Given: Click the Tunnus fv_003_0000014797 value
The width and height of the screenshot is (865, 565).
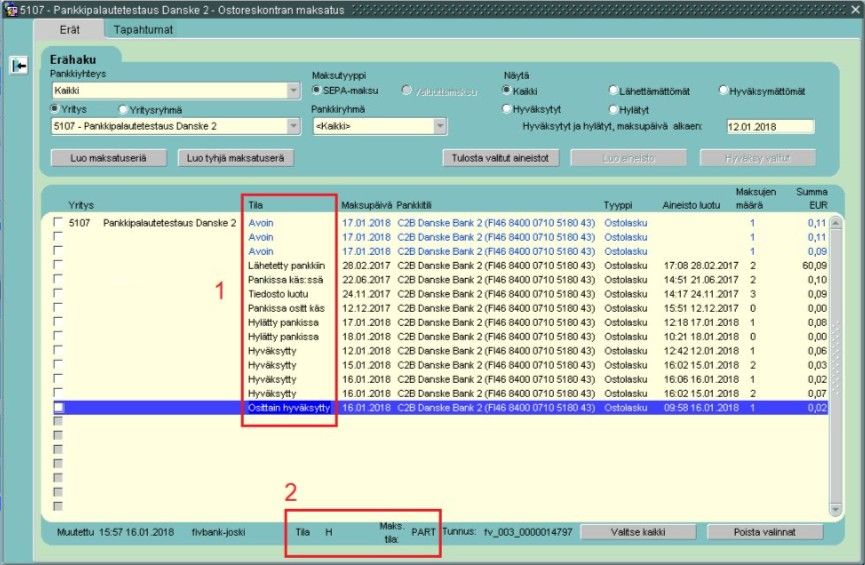Looking at the screenshot, I should 528,532.
